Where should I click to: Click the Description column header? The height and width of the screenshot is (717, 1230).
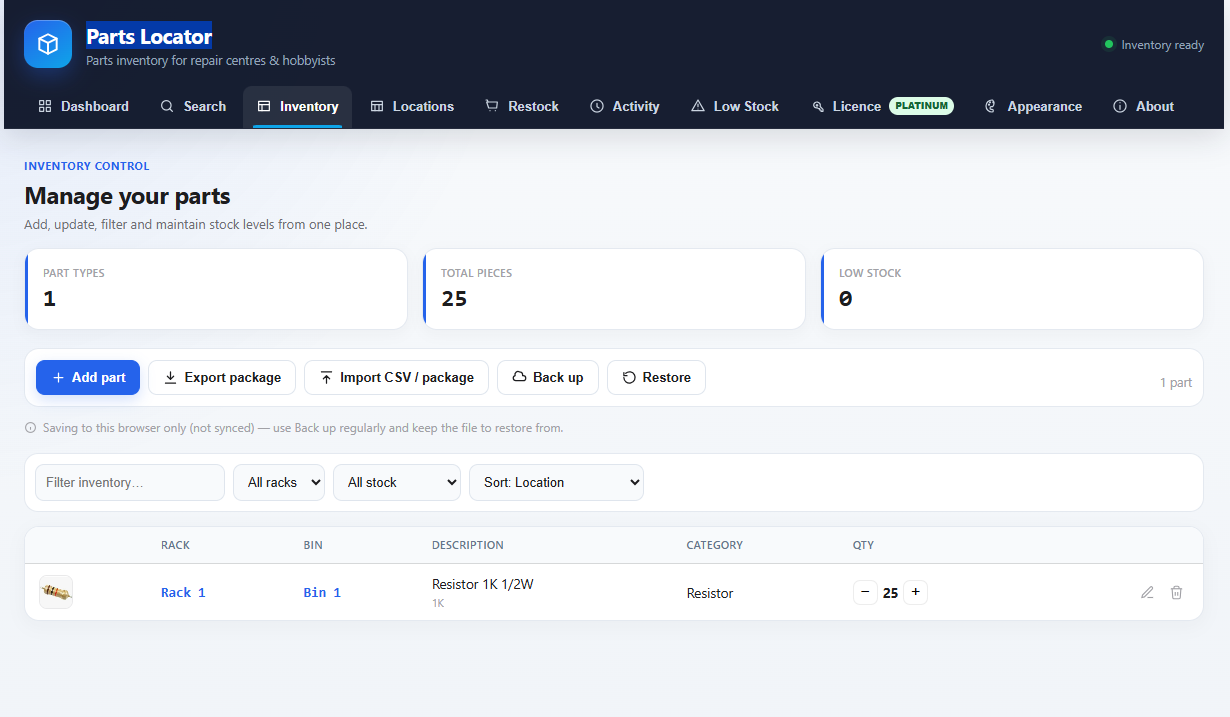(468, 545)
